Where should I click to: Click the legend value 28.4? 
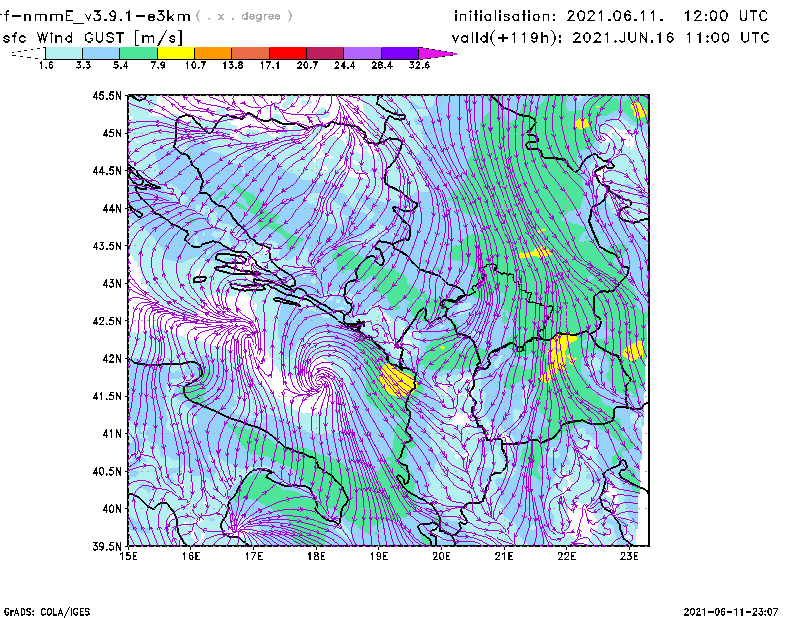coord(382,65)
